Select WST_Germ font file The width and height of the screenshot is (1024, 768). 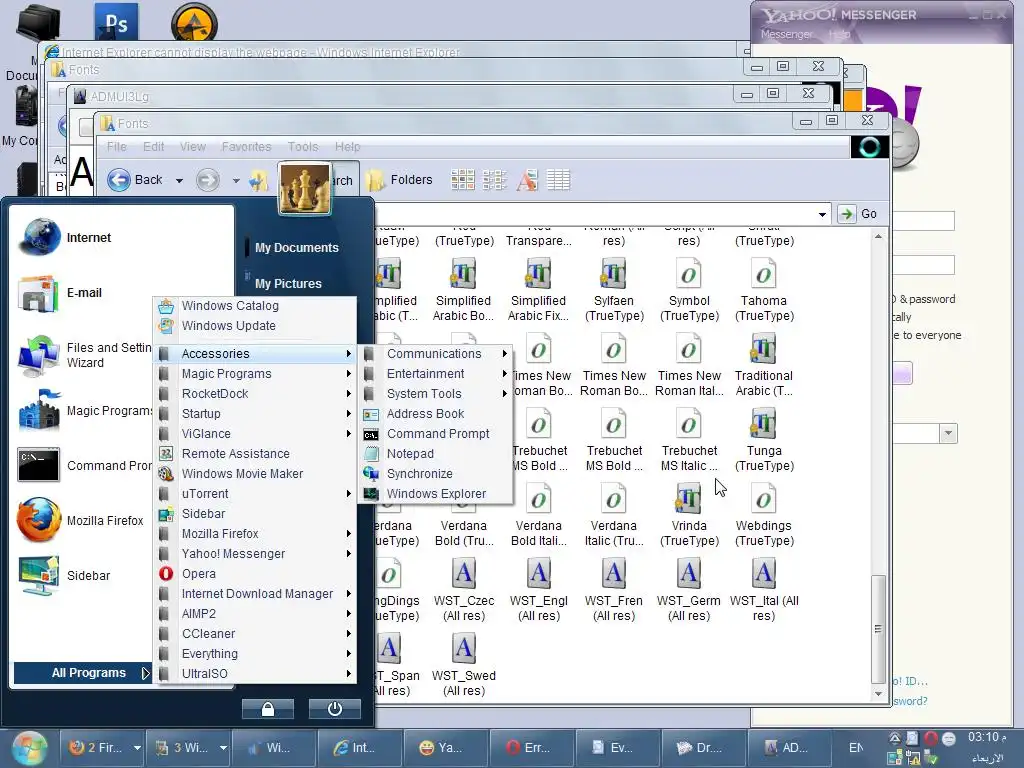(x=689, y=590)
